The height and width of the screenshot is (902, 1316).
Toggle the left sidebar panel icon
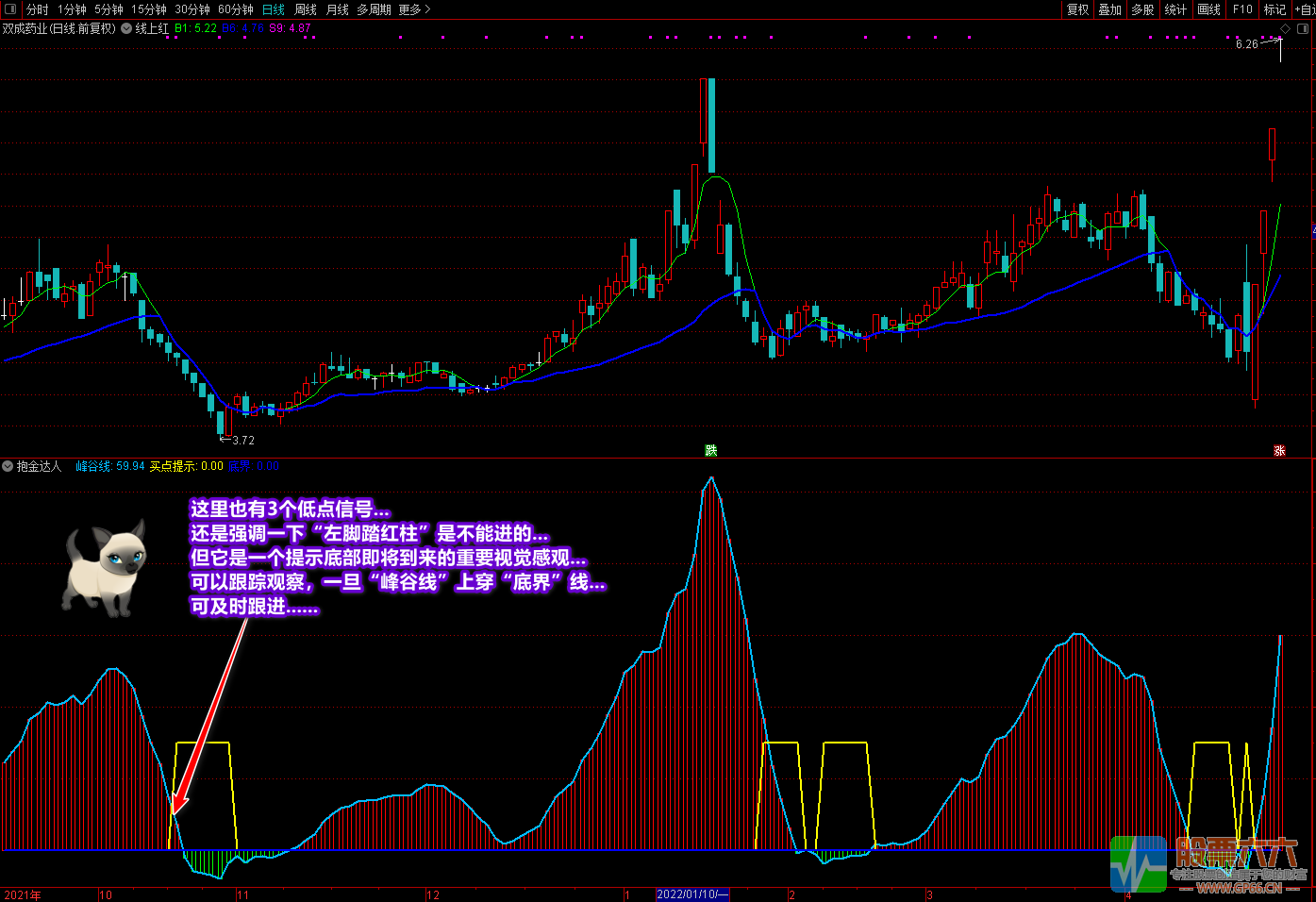11,9
